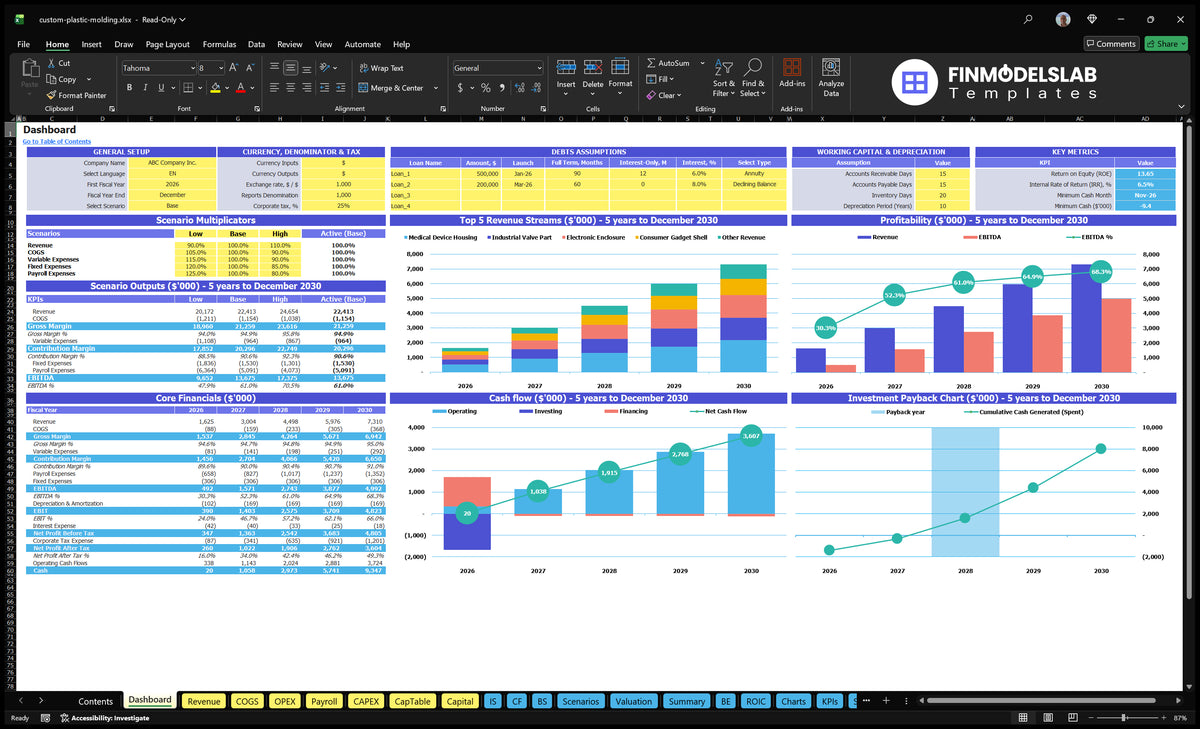Apply accounting dollar format

(460, 88)
